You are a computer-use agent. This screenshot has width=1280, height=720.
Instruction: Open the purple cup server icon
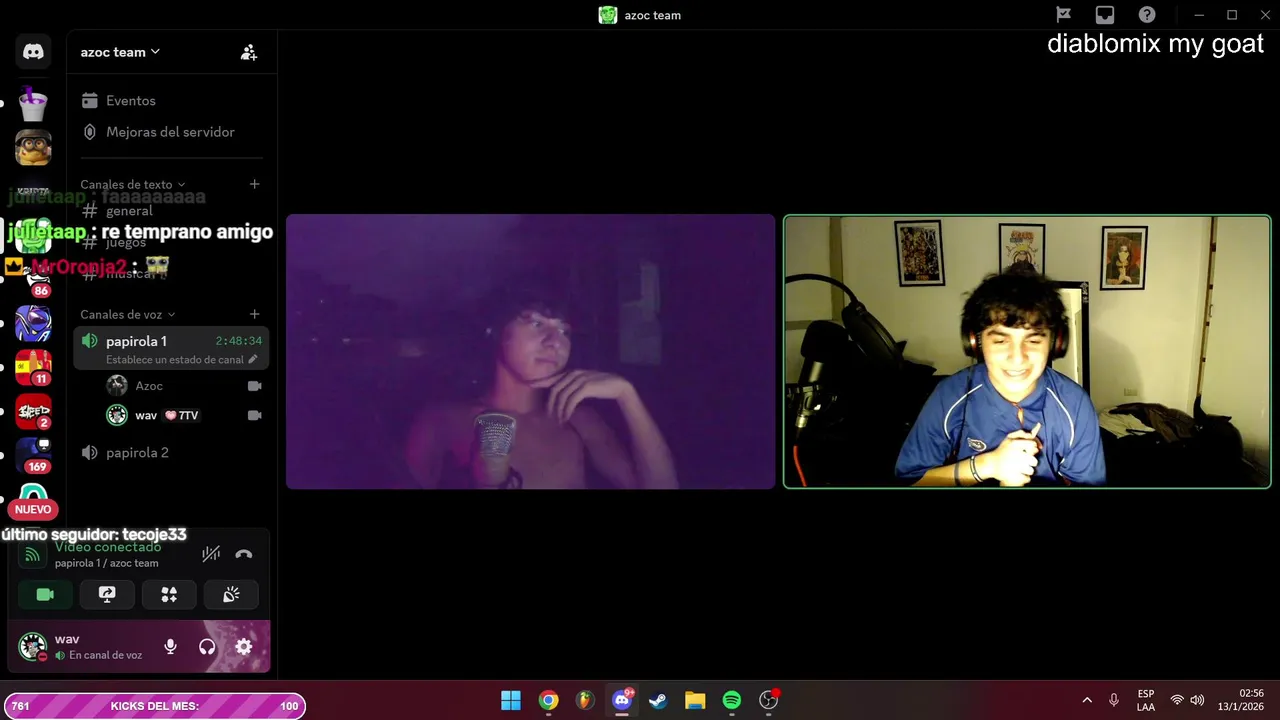pyautogui.click(x=33, y=103)
